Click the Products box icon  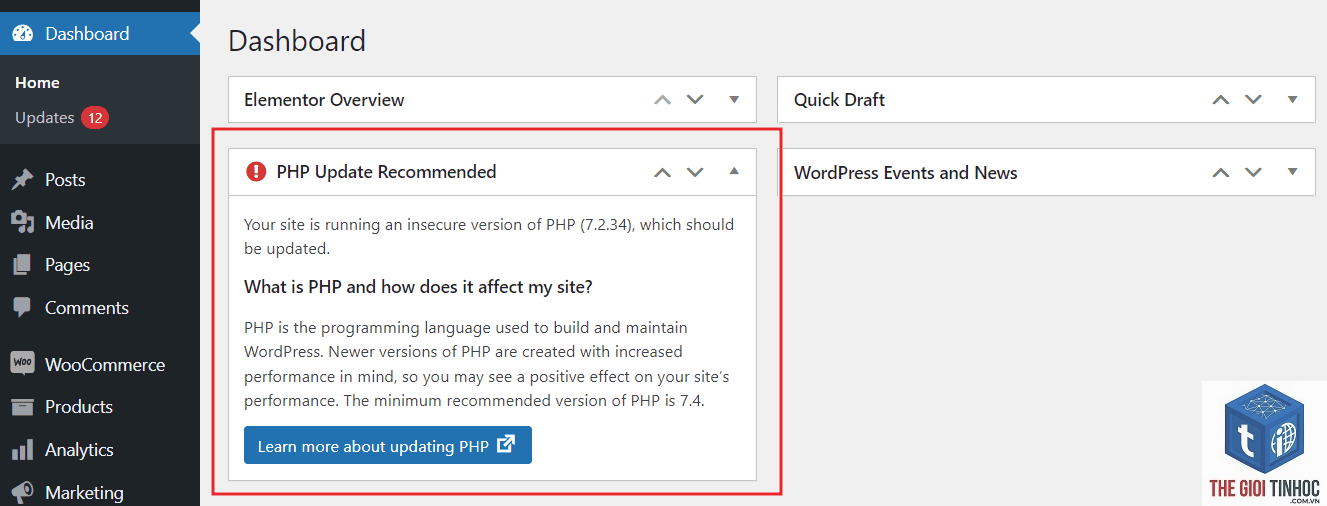pyautogui.click(x=22, y=407)
